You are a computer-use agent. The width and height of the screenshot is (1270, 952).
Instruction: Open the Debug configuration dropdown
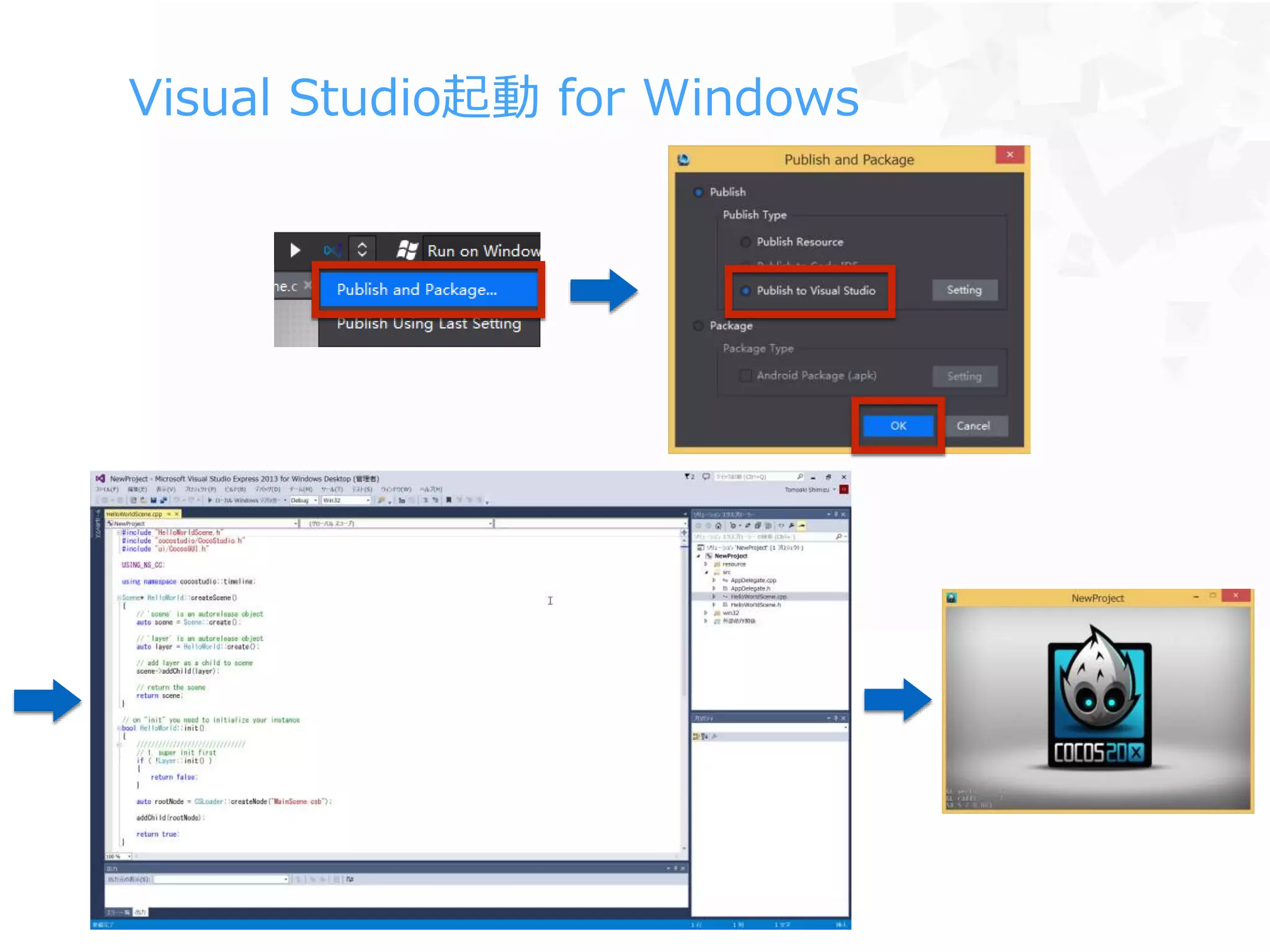click(x=304, y=500)
